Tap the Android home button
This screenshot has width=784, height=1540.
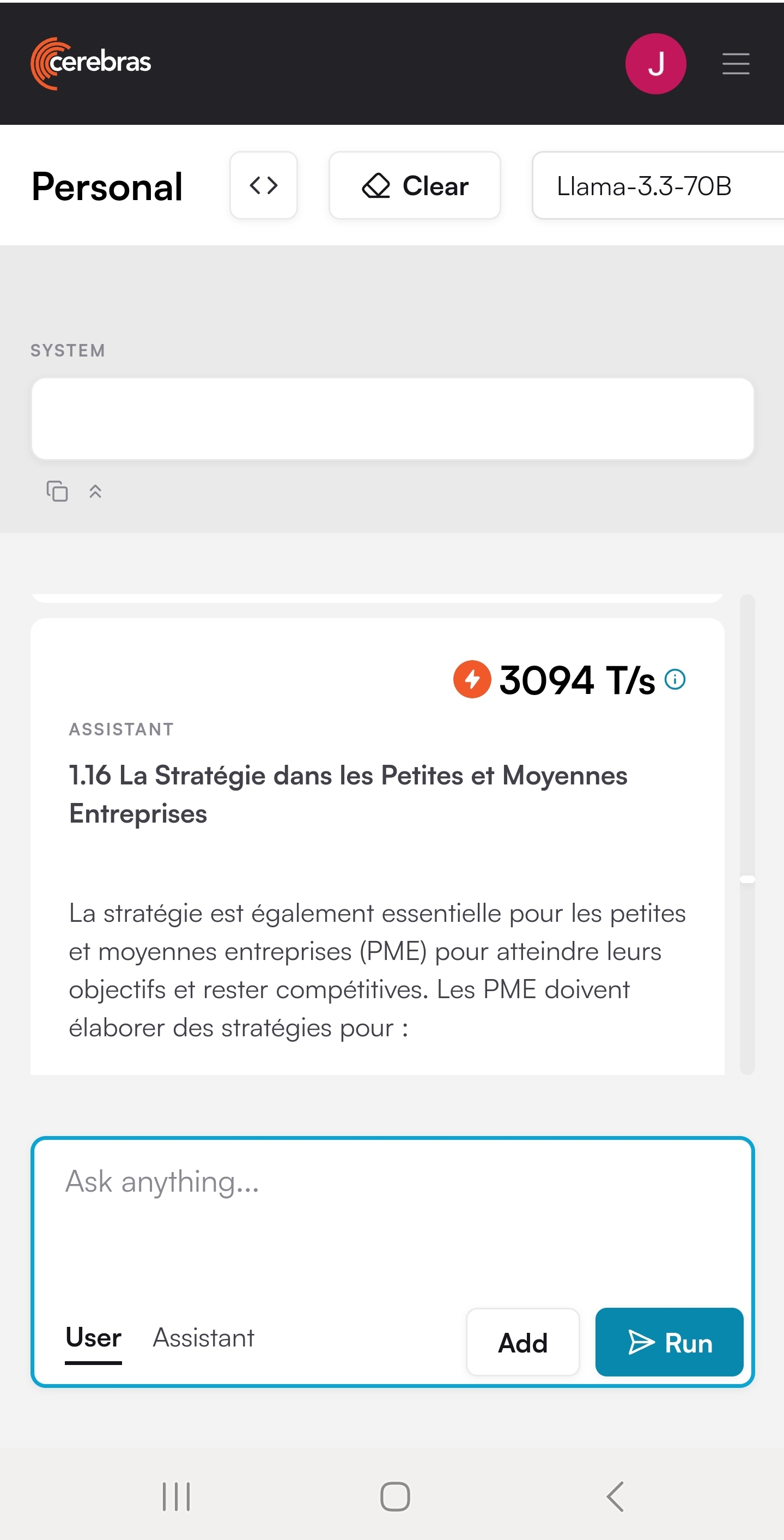tap(395, 1496)
